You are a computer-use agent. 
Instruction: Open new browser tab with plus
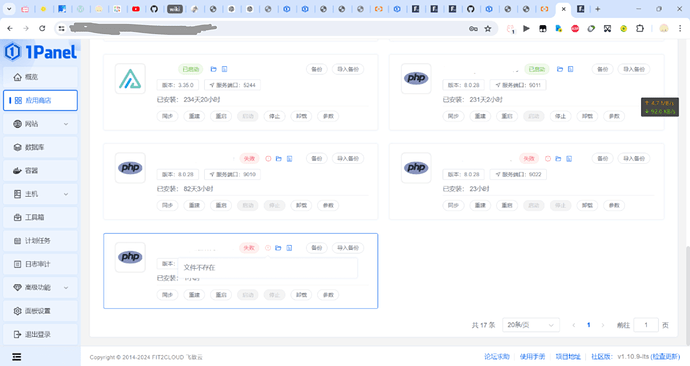pos(598,9)
